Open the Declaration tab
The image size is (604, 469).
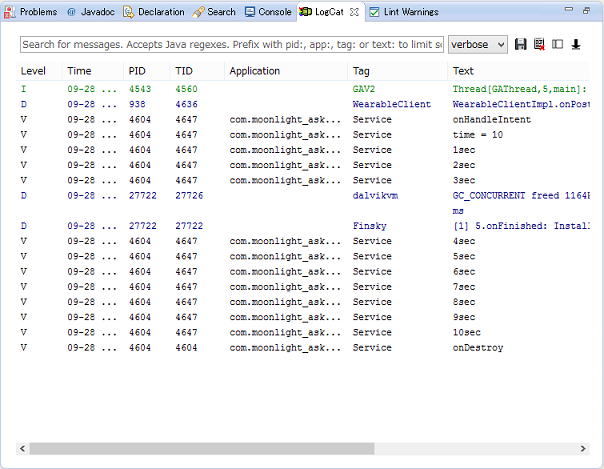154,12
